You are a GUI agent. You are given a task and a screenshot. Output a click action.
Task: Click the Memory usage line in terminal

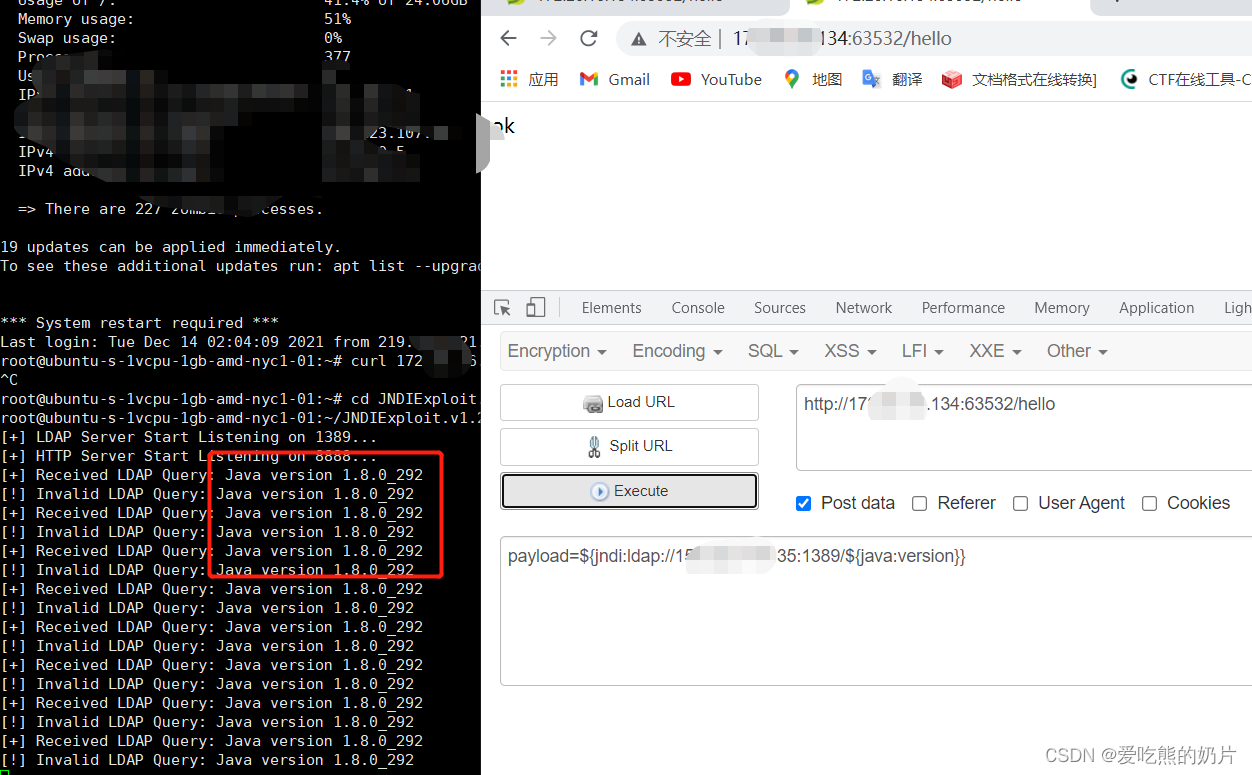184,19
